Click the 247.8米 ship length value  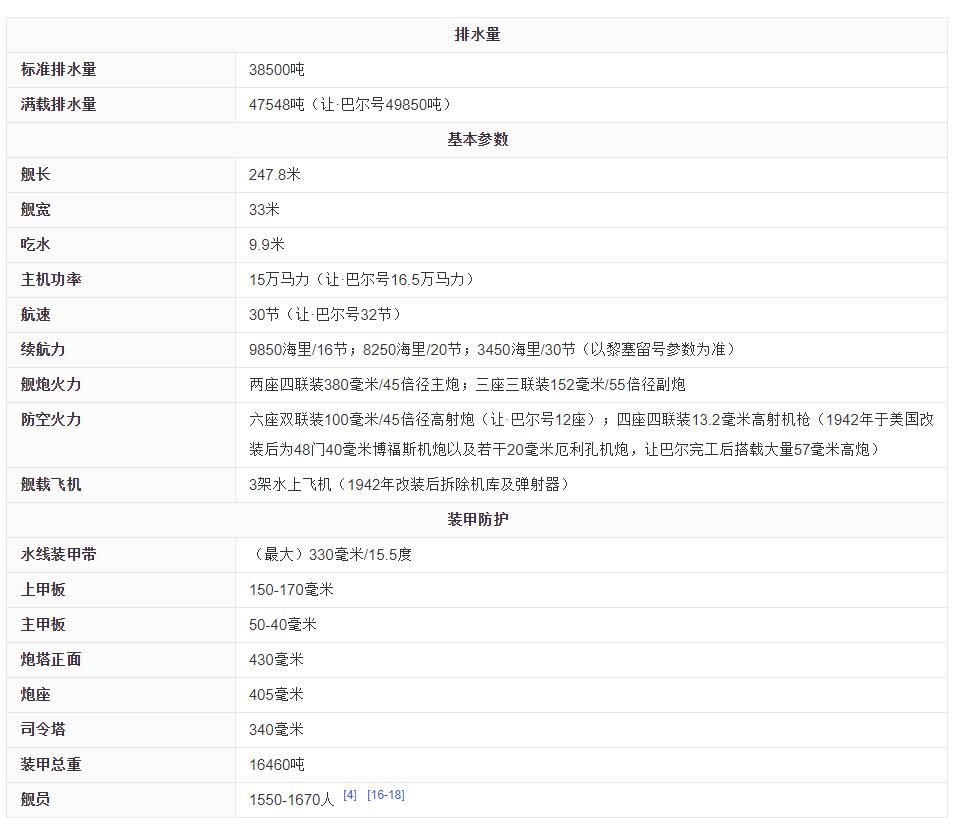click(x=275, y=175)
